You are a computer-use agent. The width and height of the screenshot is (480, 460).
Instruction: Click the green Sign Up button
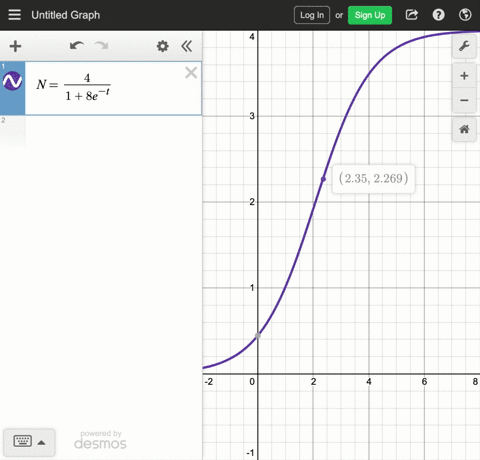[x=370, y=15]
